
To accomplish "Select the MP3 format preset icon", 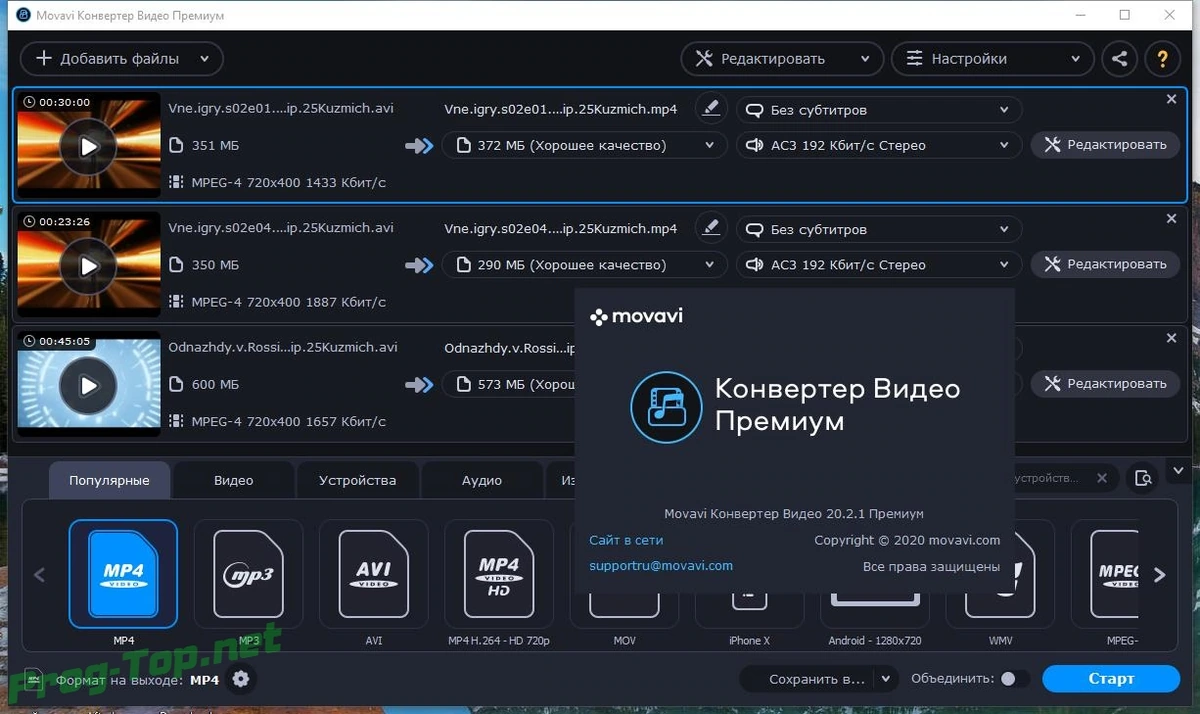I will 249,574.
